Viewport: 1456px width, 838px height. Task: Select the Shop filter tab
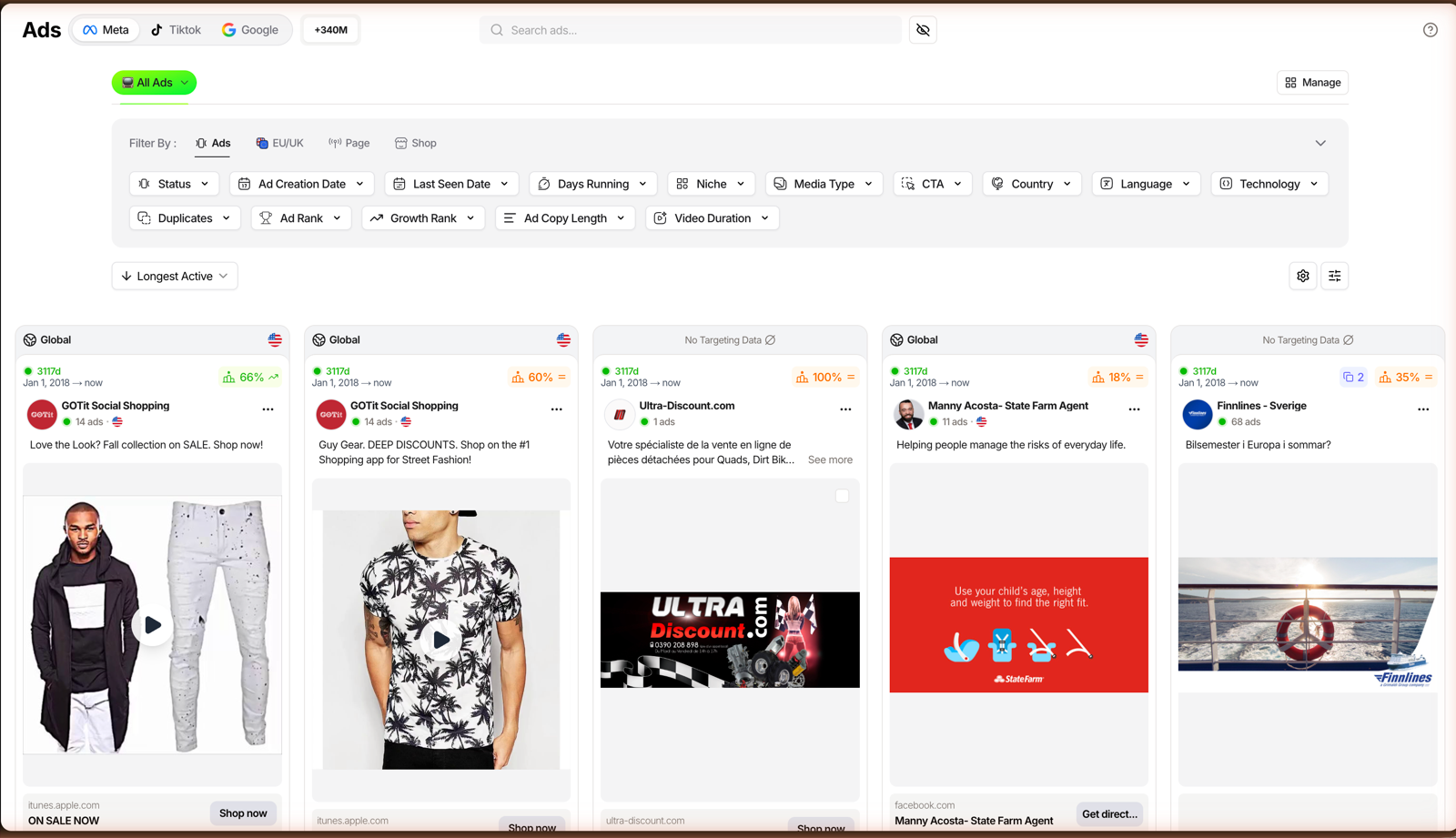click(x=416, y=143)
